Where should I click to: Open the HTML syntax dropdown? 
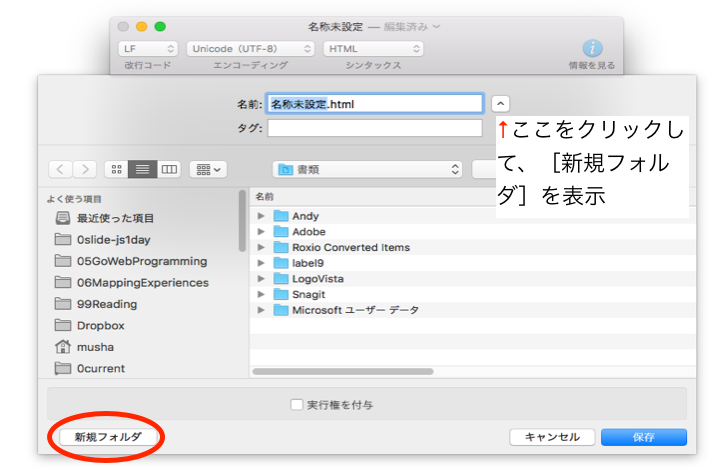(x=372, y=48)
